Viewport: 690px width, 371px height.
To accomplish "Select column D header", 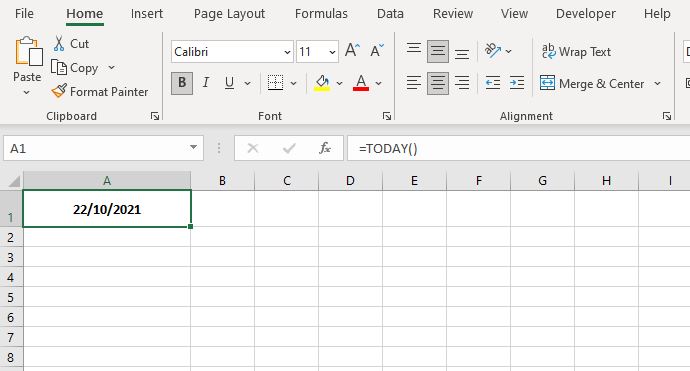I will [350, 181].
